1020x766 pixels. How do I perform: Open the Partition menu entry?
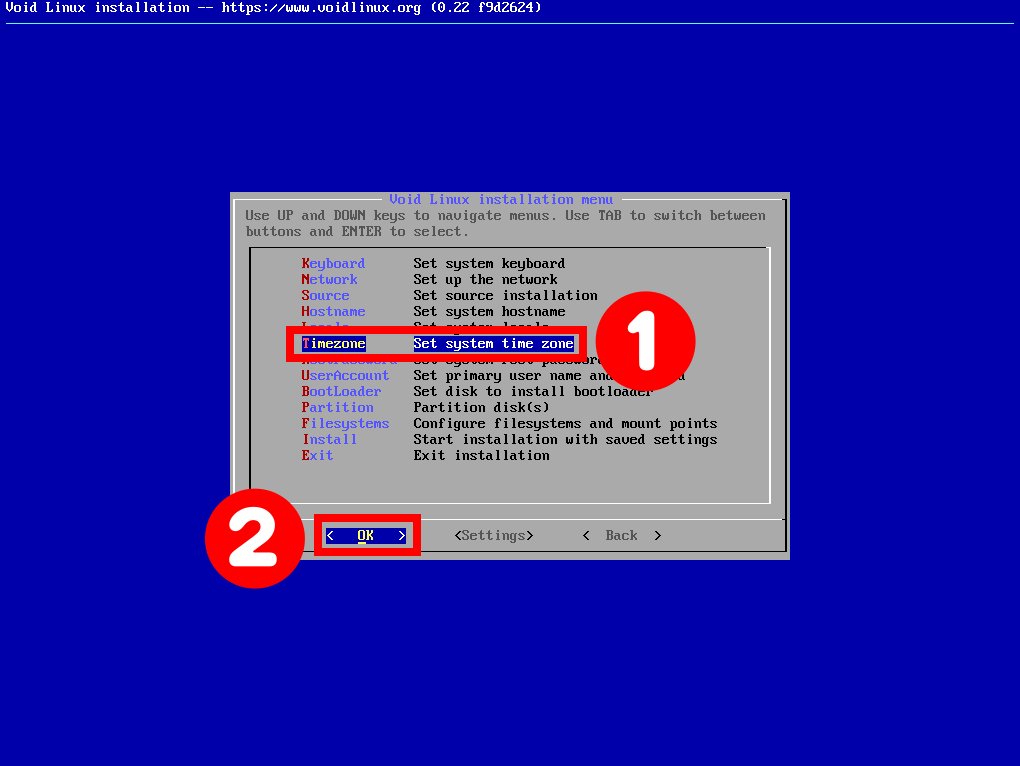[337, 407]
